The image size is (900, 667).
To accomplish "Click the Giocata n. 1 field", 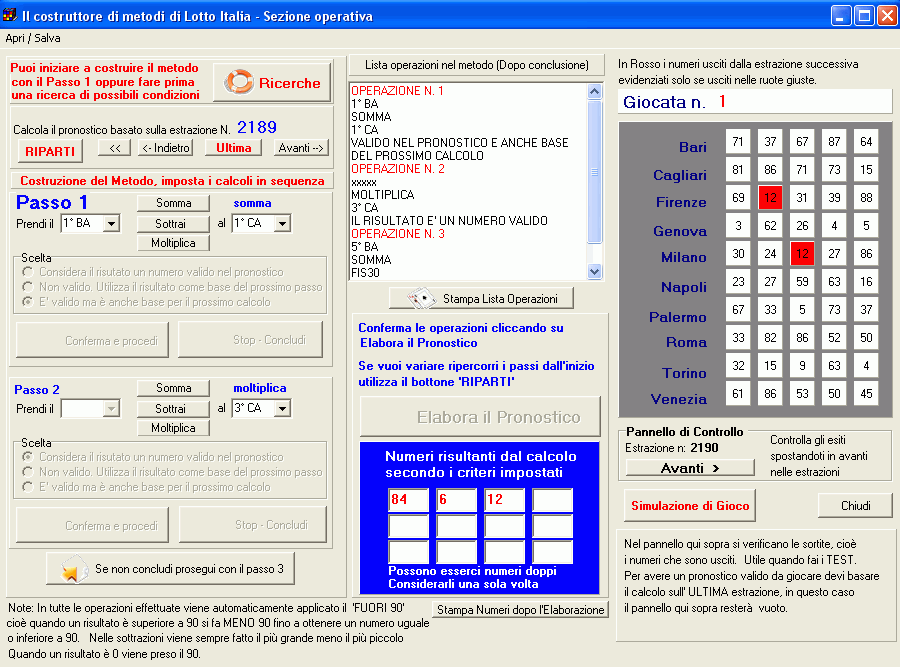I will 755,102.
